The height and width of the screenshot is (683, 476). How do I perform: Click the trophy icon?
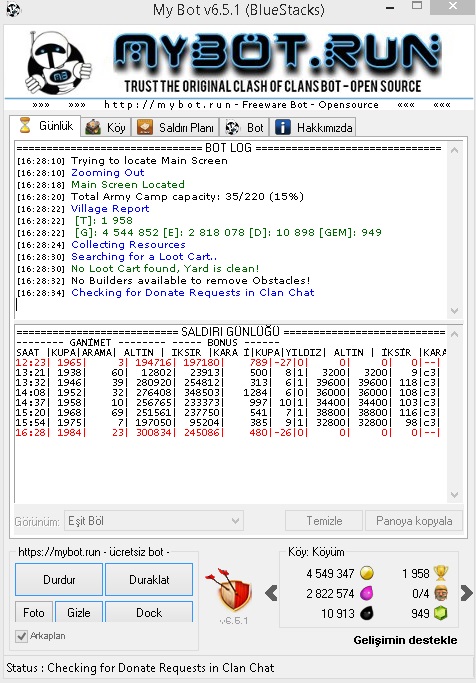click(x=440, y=573)
